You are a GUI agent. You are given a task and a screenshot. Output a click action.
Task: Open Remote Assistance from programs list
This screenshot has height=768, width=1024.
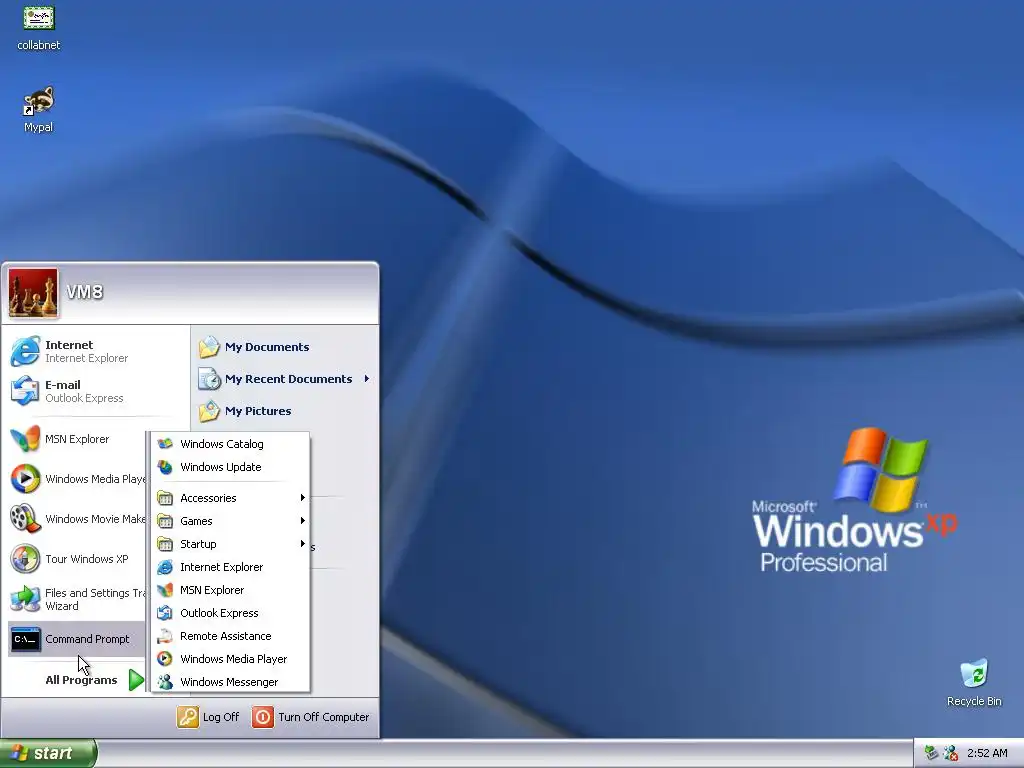(231, 635)
